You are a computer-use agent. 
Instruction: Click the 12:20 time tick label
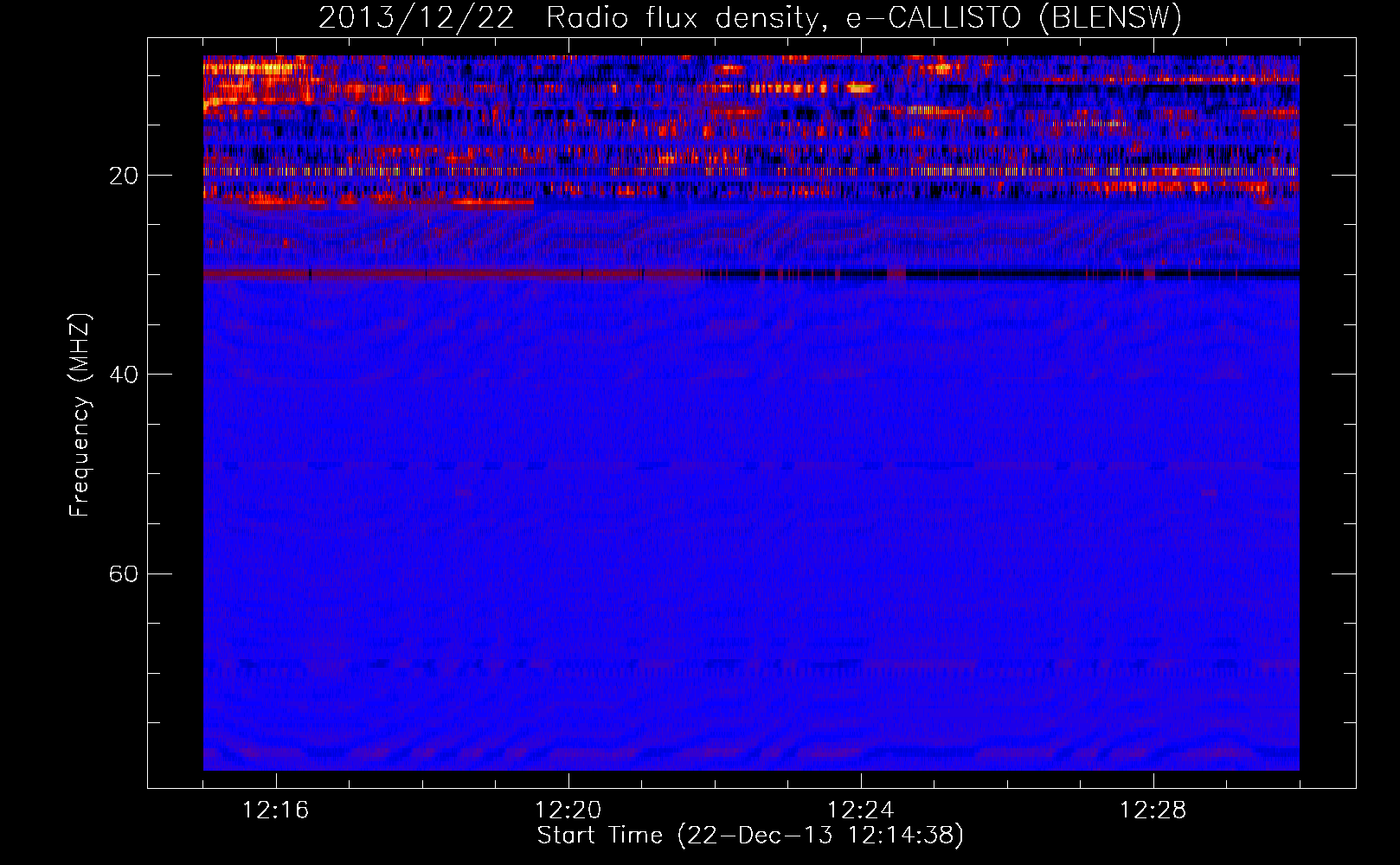pyautogui.click(x=568, y=811)
